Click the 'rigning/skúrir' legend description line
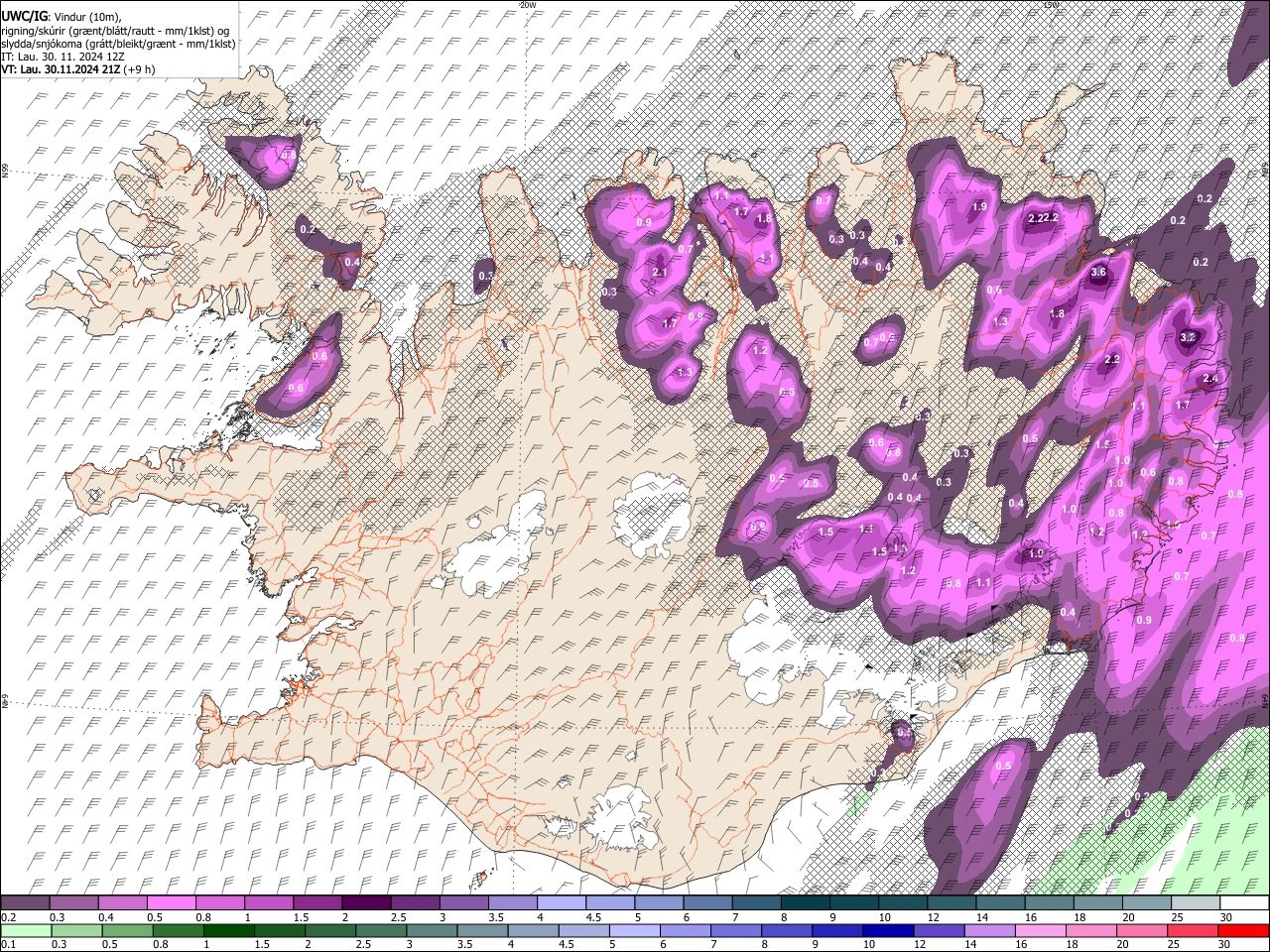 point(115,31)
